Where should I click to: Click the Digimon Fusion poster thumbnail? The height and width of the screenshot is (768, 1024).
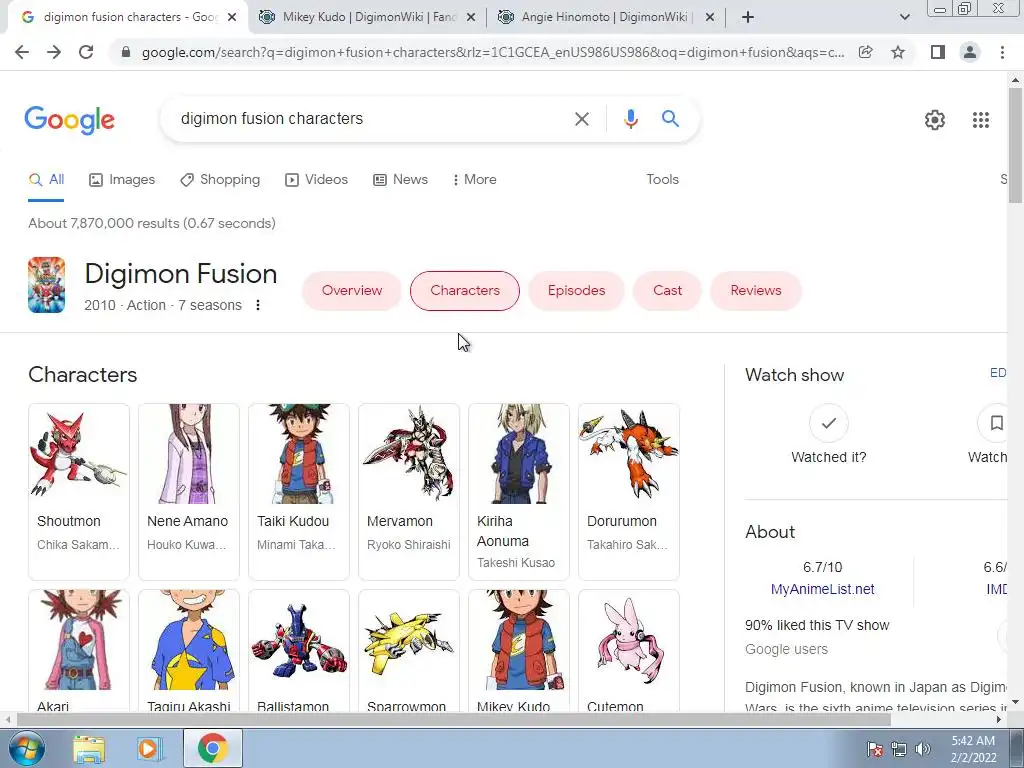coord(46,285)
